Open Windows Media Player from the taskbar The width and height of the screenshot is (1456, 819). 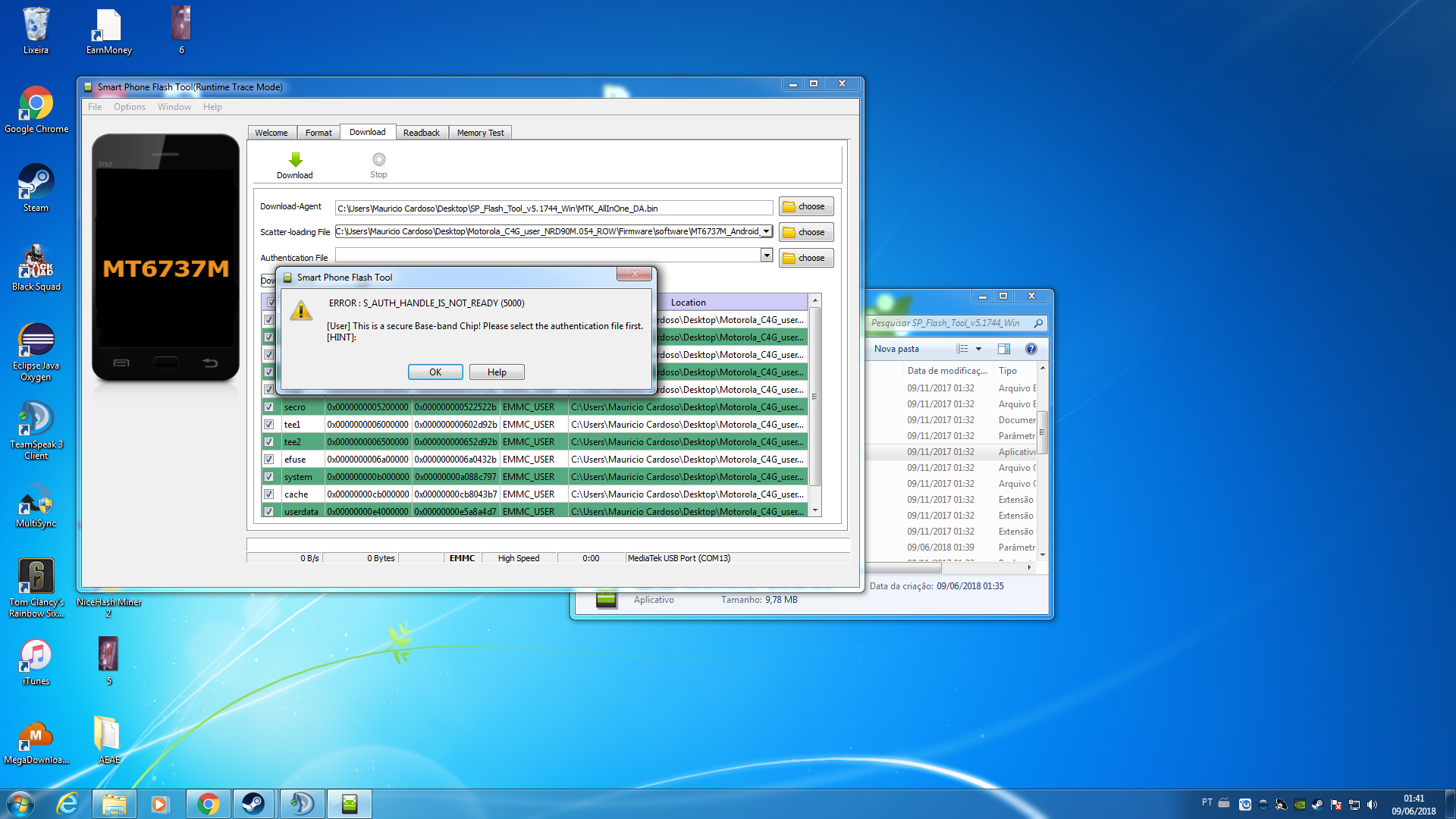(x=159, y=804)
